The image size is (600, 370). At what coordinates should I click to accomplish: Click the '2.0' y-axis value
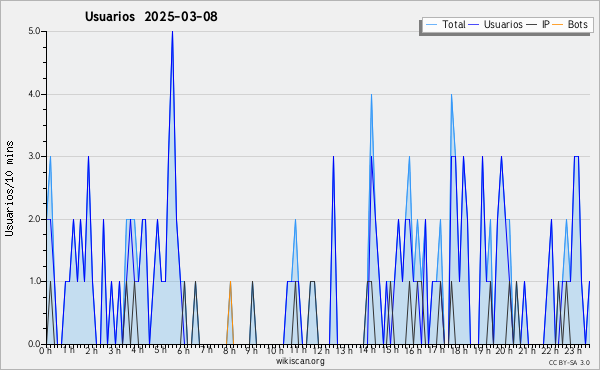34,219
